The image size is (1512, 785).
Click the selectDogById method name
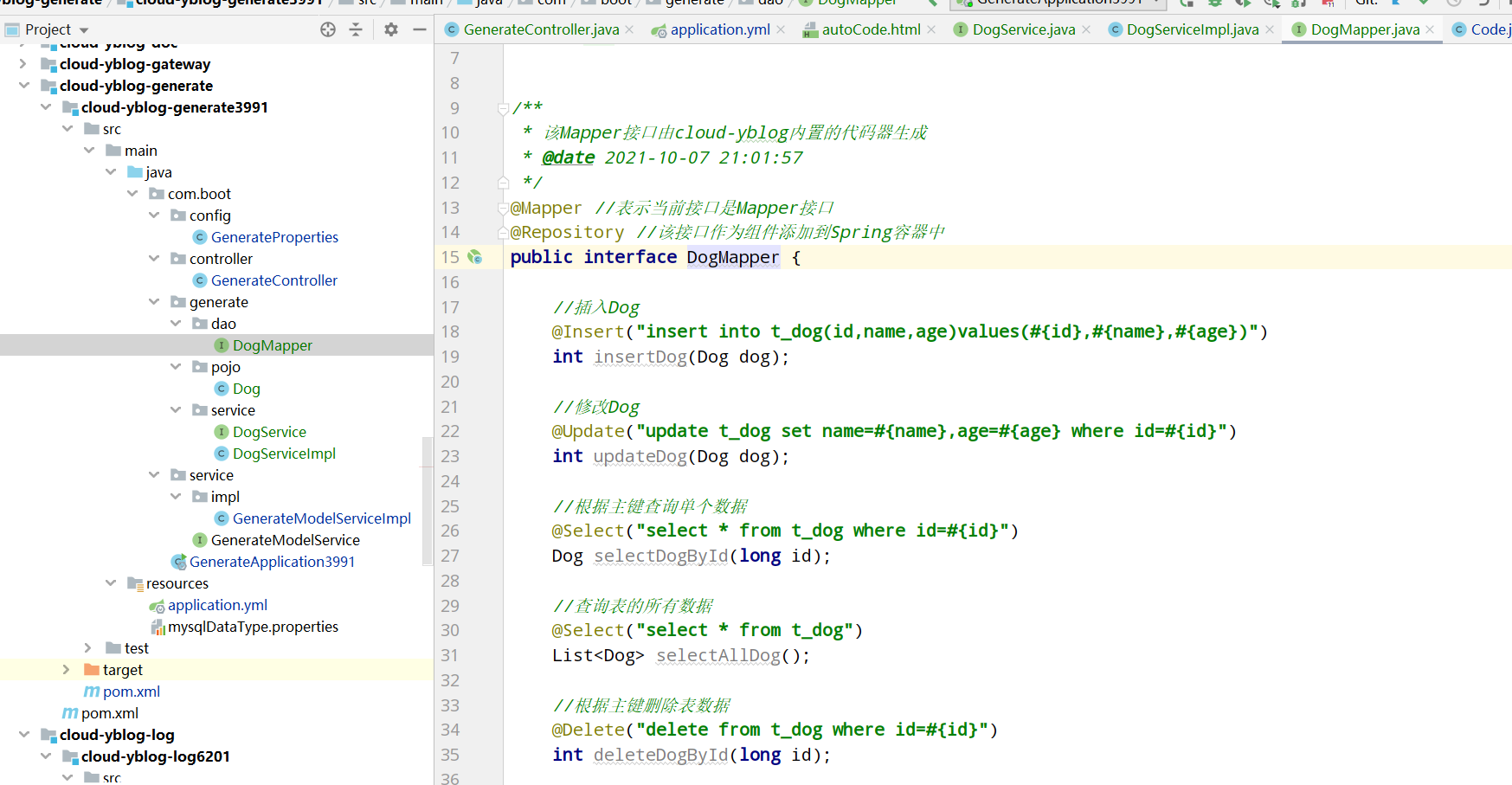(x=661, y=556)
